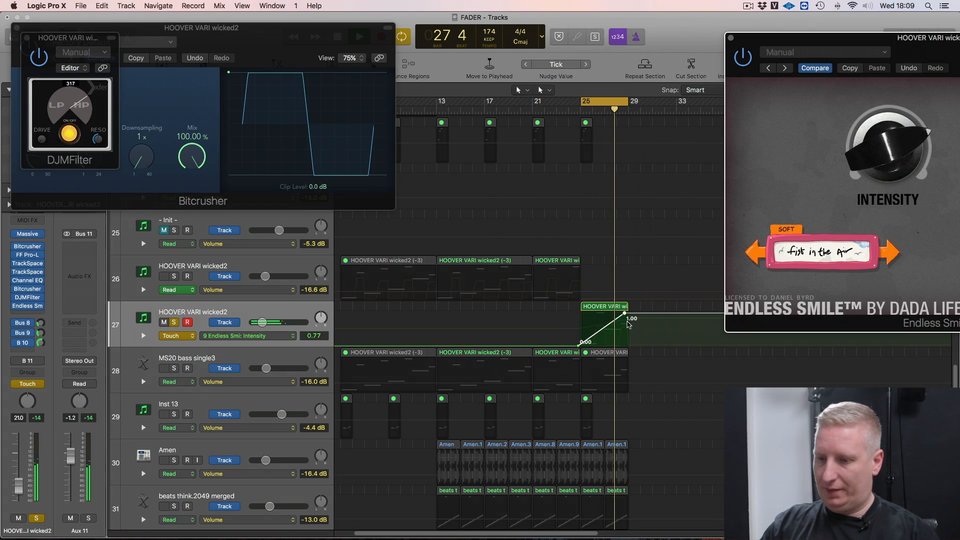The image size is (960, 540).
Task: Click the track icon of the Init track
Action: tap(143, 226)
